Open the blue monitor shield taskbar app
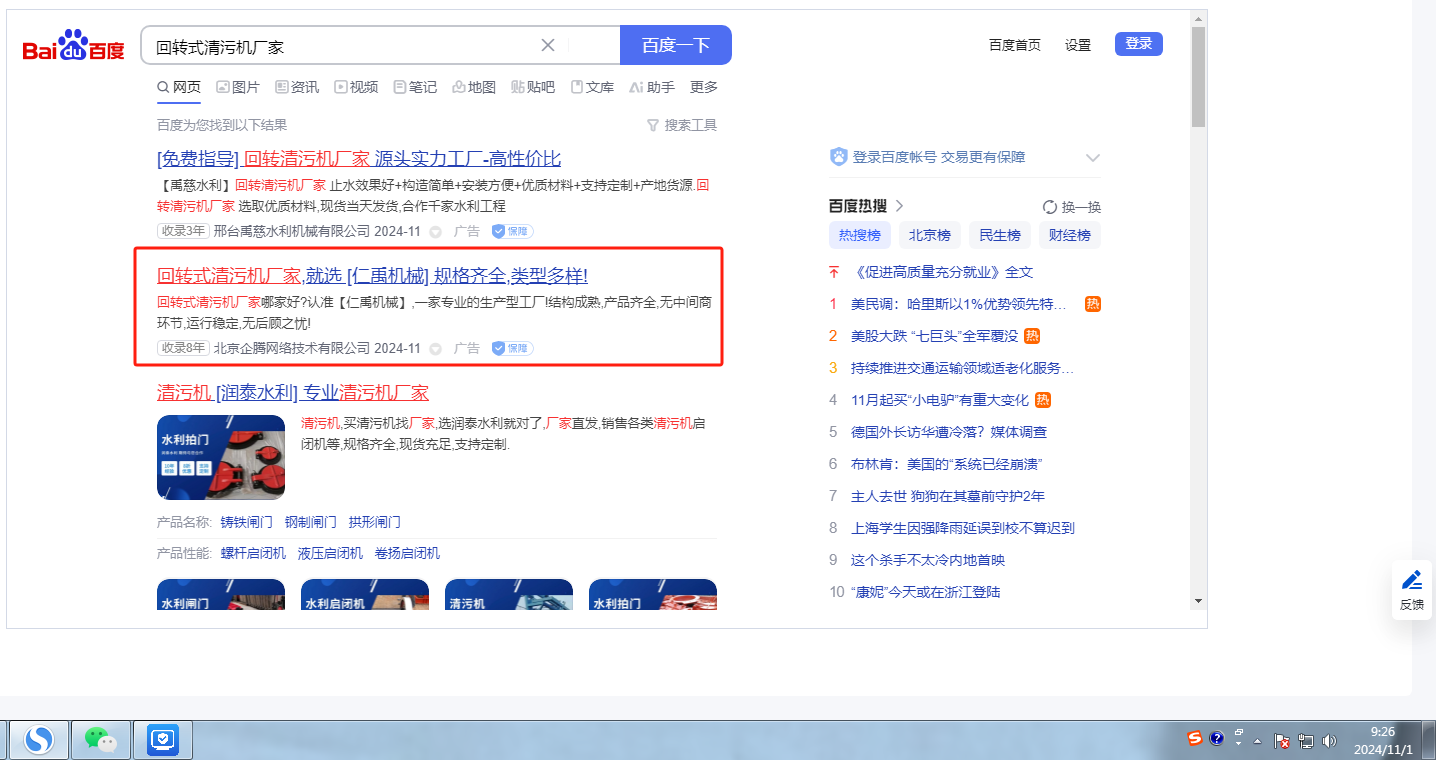 point(162,740)
